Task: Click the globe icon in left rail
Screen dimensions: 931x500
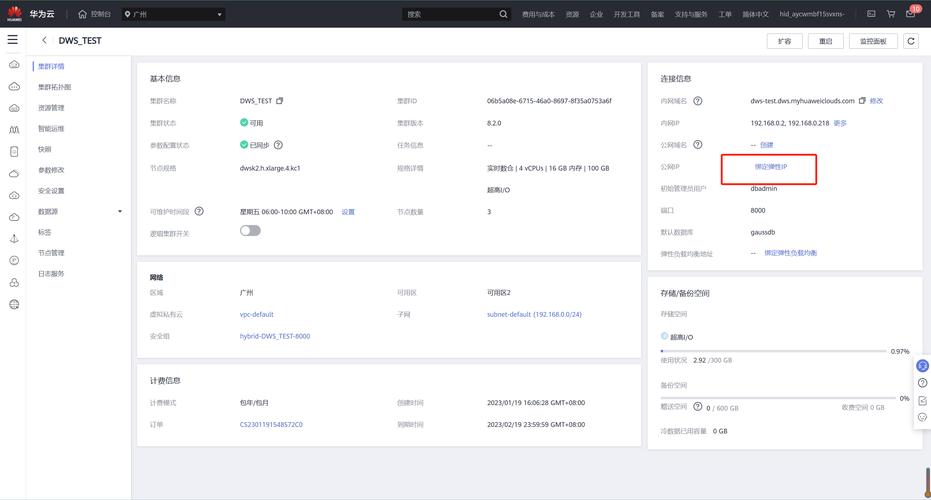Action: click(14, 305)
